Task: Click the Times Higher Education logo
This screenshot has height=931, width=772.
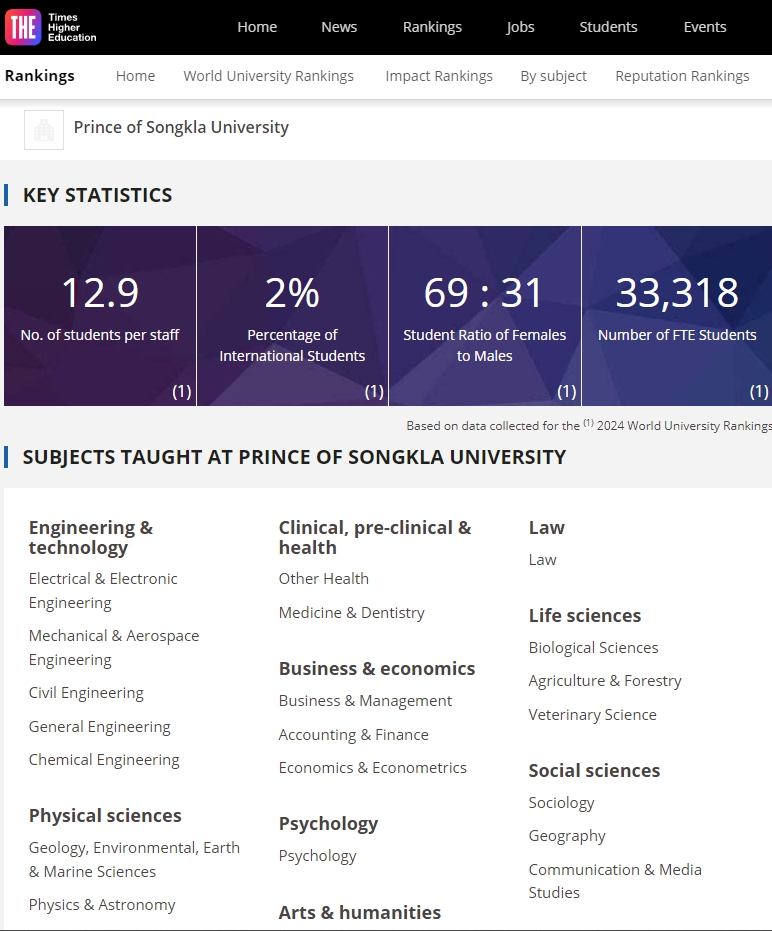Action: pos(51,27)
